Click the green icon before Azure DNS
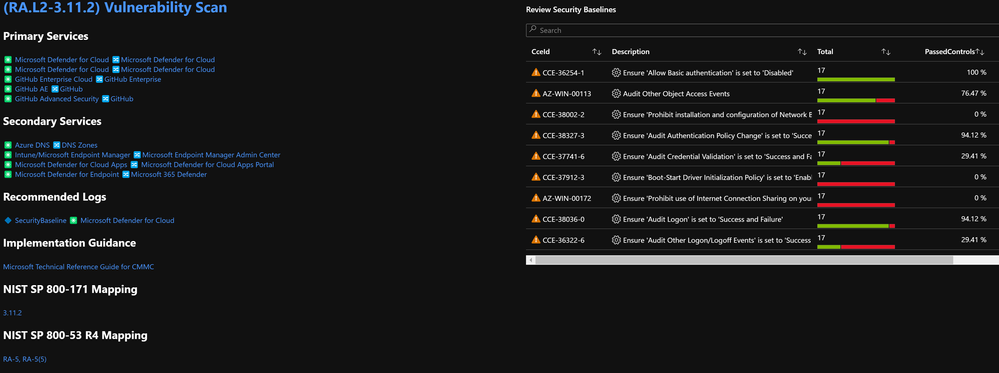 pyautogui.click(x=8, y=145)
